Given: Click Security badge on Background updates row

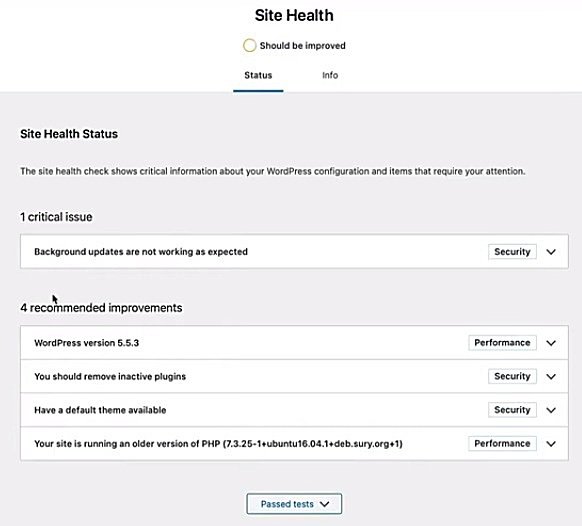Looking at the screenshot, I should 512,252.
